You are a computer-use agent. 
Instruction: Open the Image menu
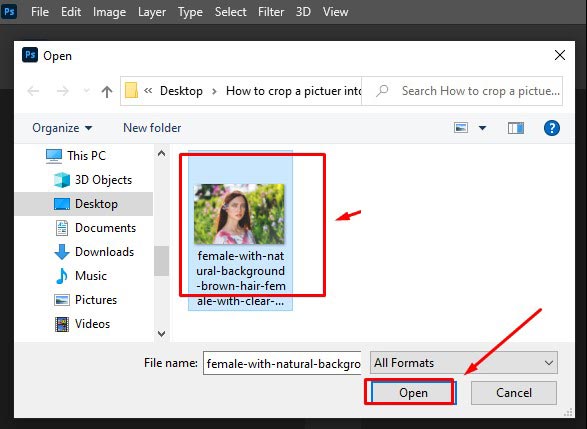(109, 12)
